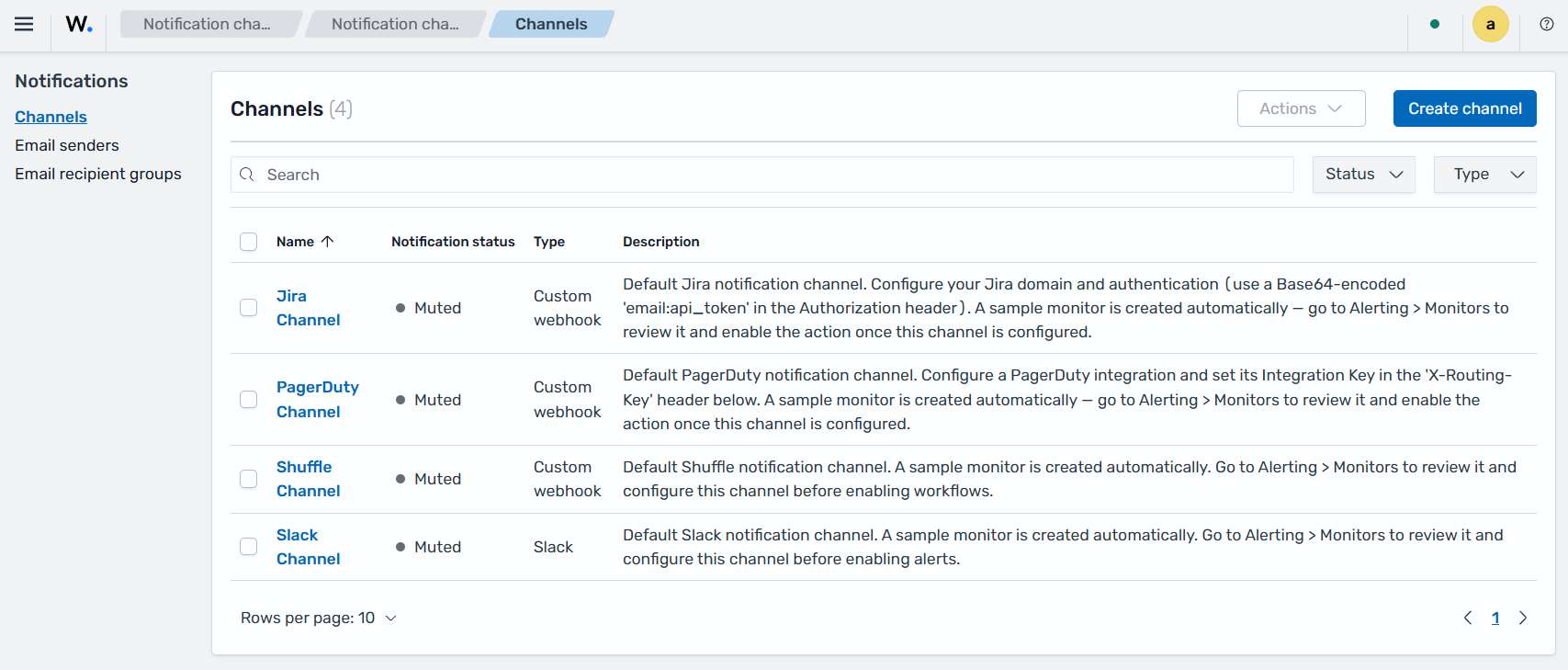
Task: Open the Type filter dropdown
Action: point(1485,175)
